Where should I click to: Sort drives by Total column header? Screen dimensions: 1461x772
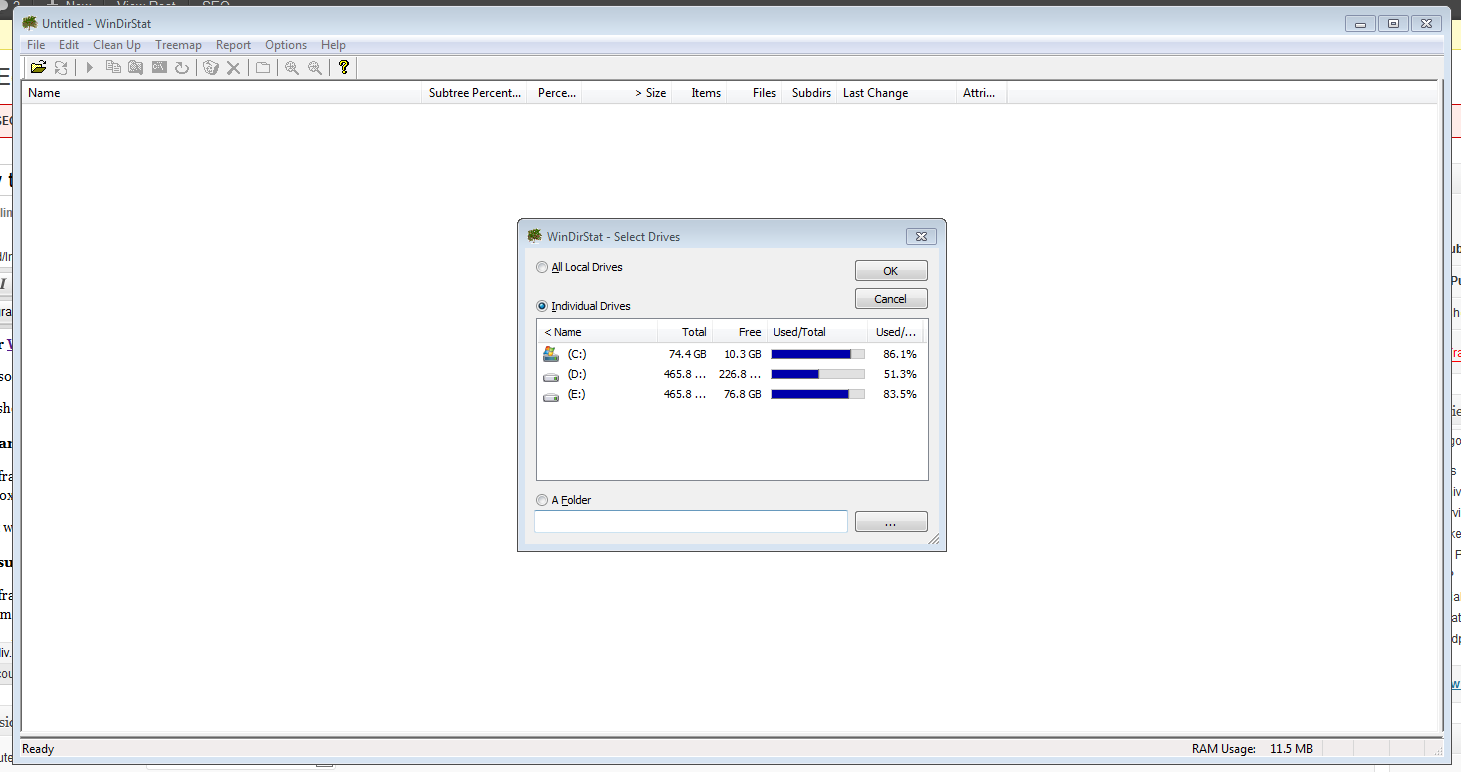click(x=684, y=332)
